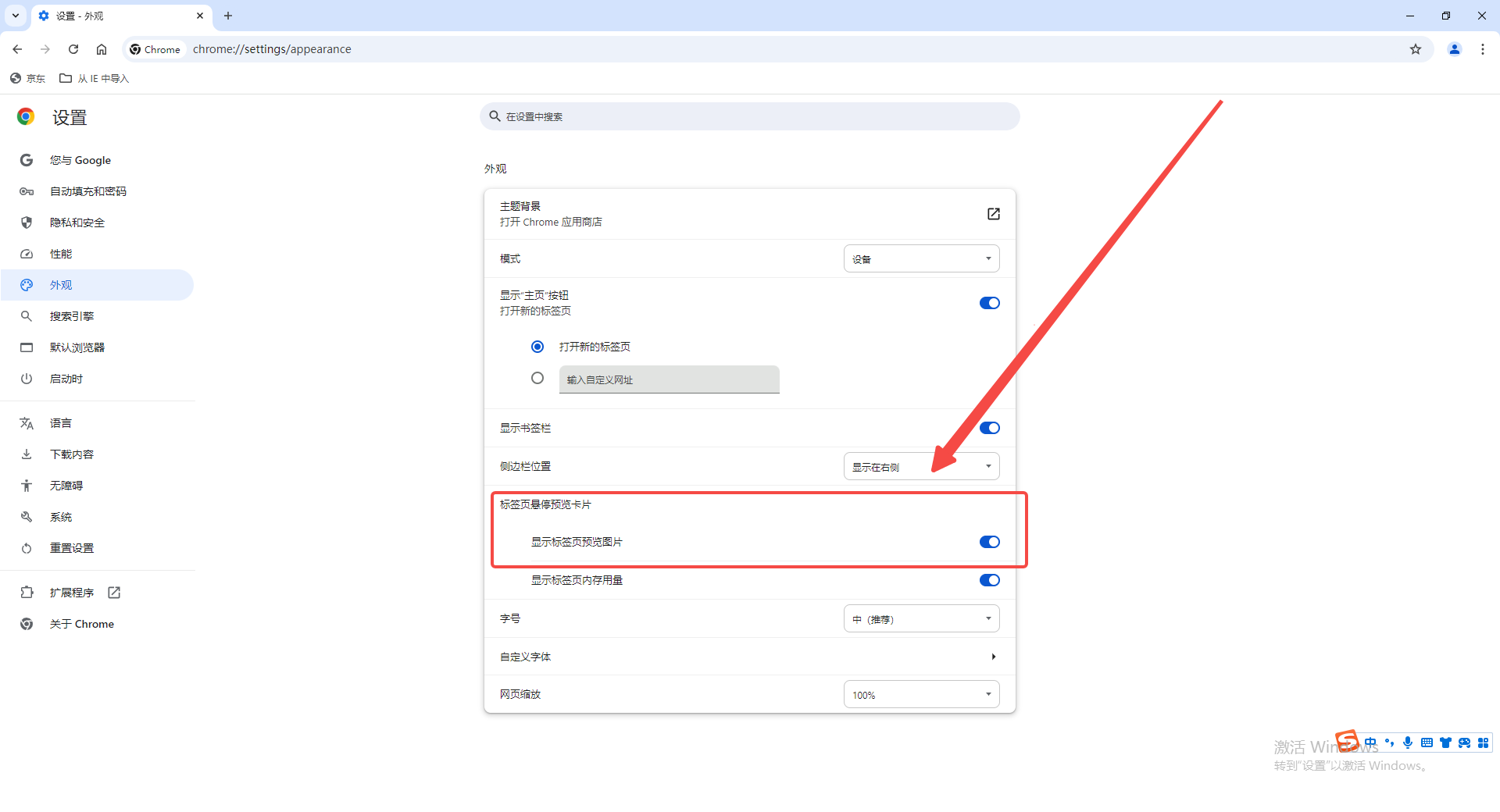The image size is (1500, 812).
Task: Click the back navigation arrow
Action: pos(17,49)
